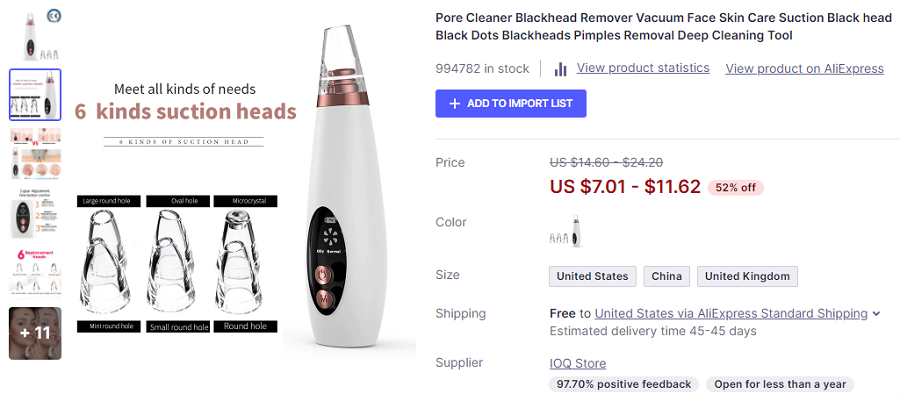The image size is (900, 401).
Task: Select the 3-gear adjustment thumbnail
Action: pos(35,213)
